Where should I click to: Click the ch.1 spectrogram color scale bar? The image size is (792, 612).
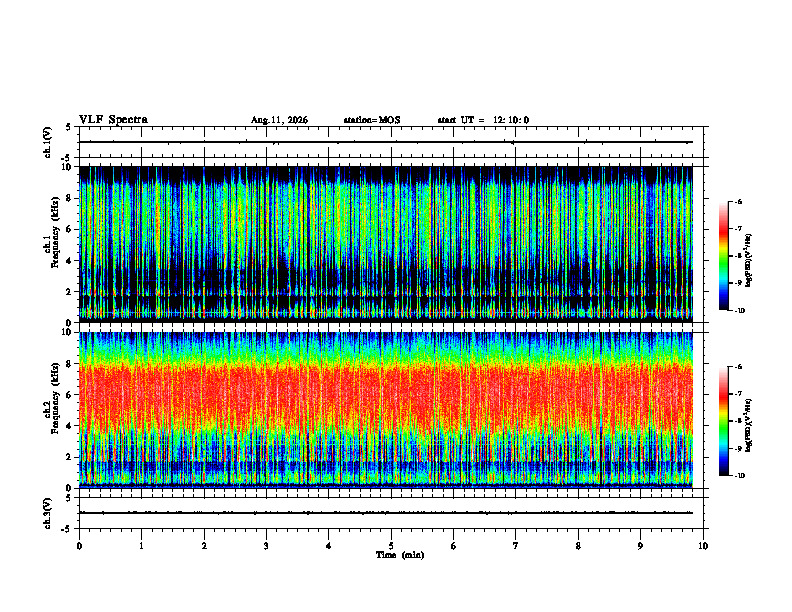tap(724, 256)
